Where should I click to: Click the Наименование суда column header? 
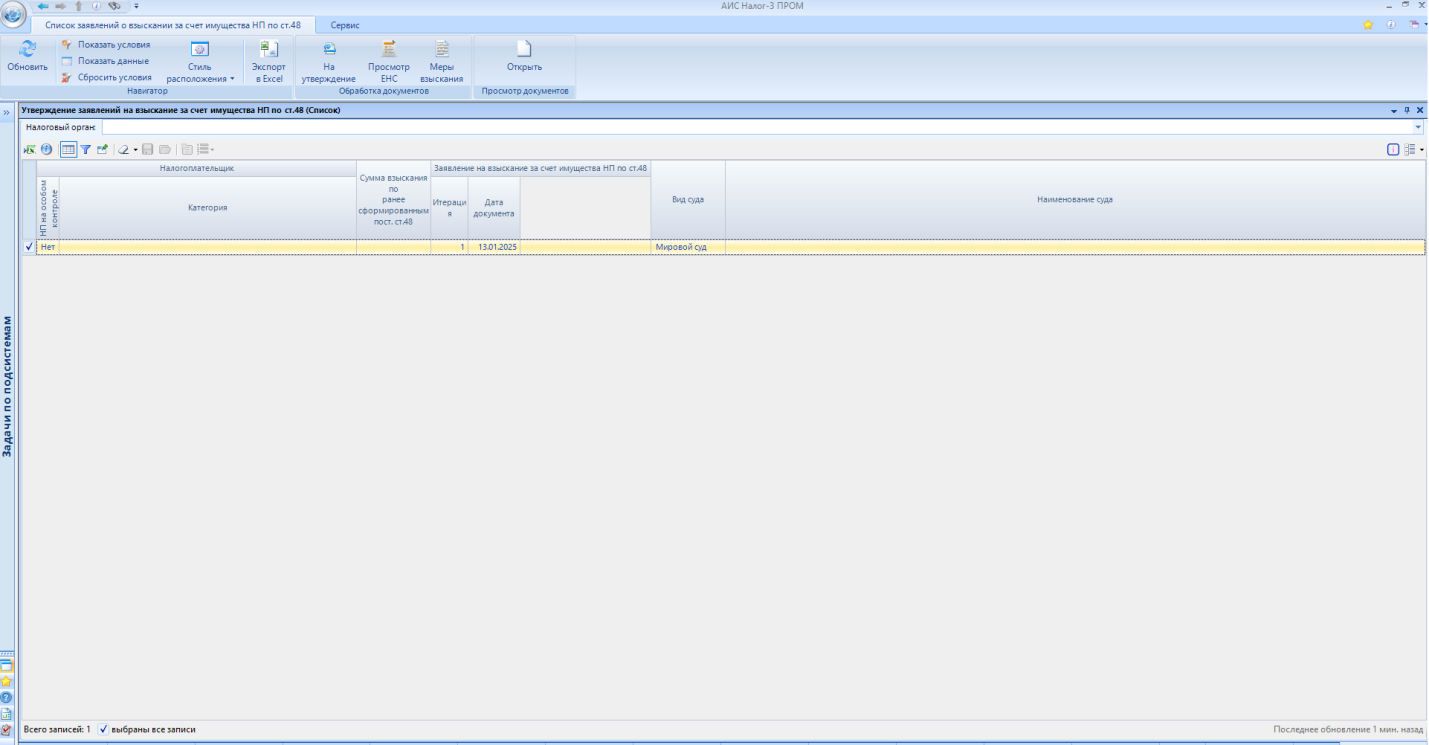[1074, 199]
